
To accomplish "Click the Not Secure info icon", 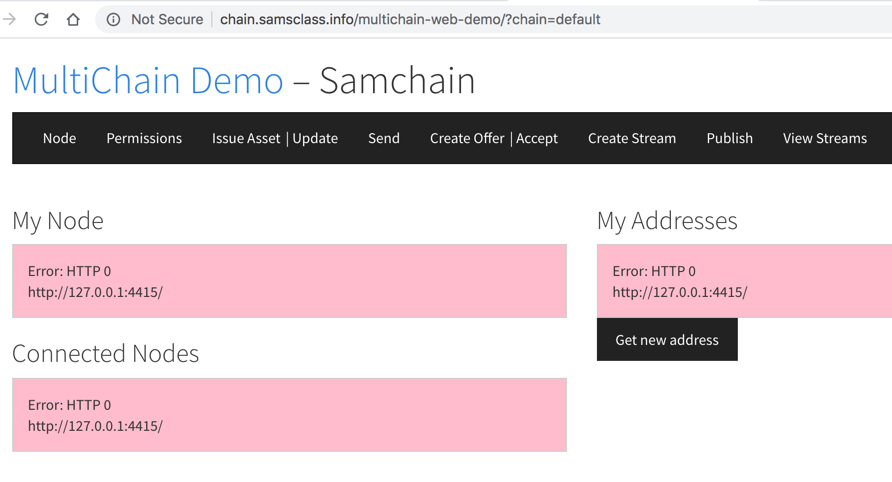I will point(114,19).
